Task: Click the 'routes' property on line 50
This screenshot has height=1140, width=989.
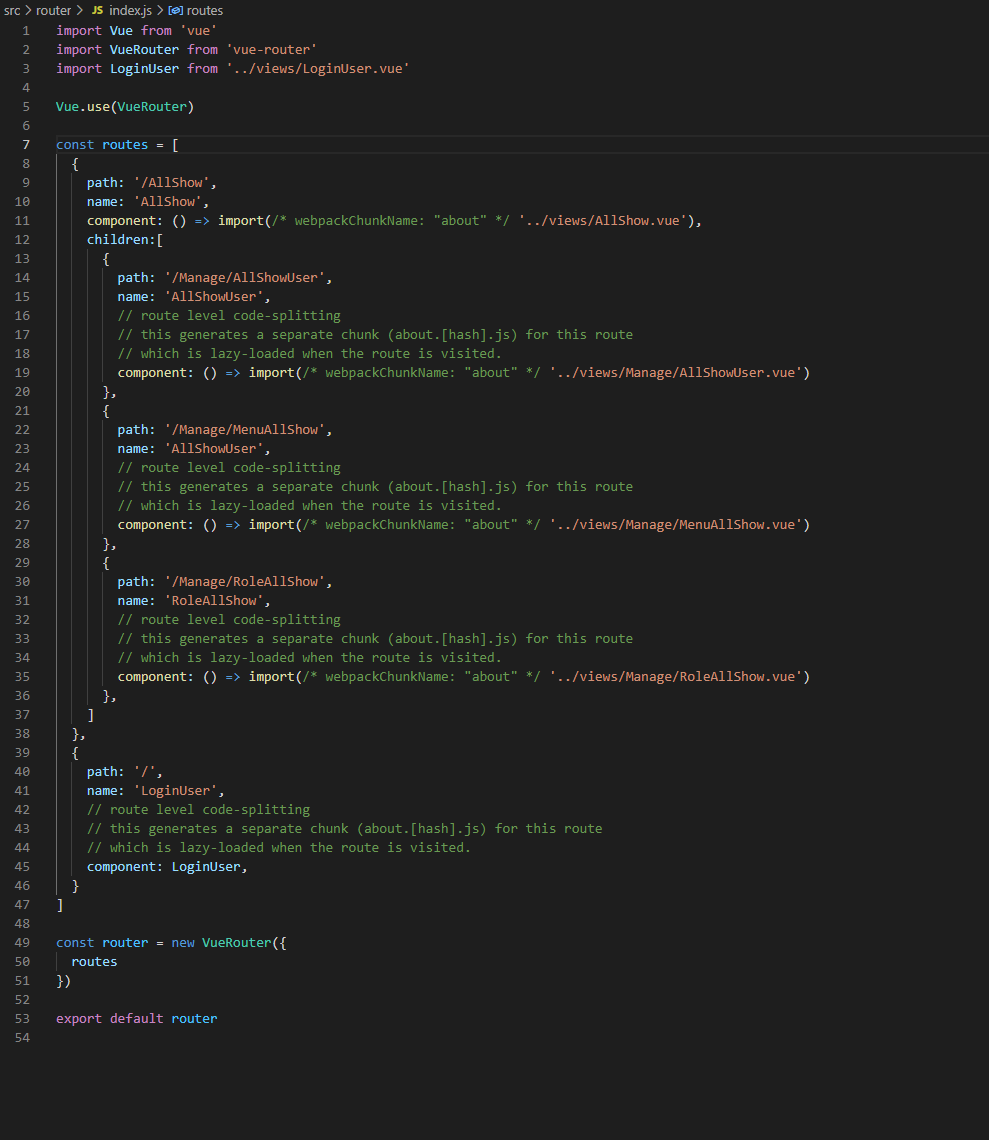Action: (x=94, y=962)
